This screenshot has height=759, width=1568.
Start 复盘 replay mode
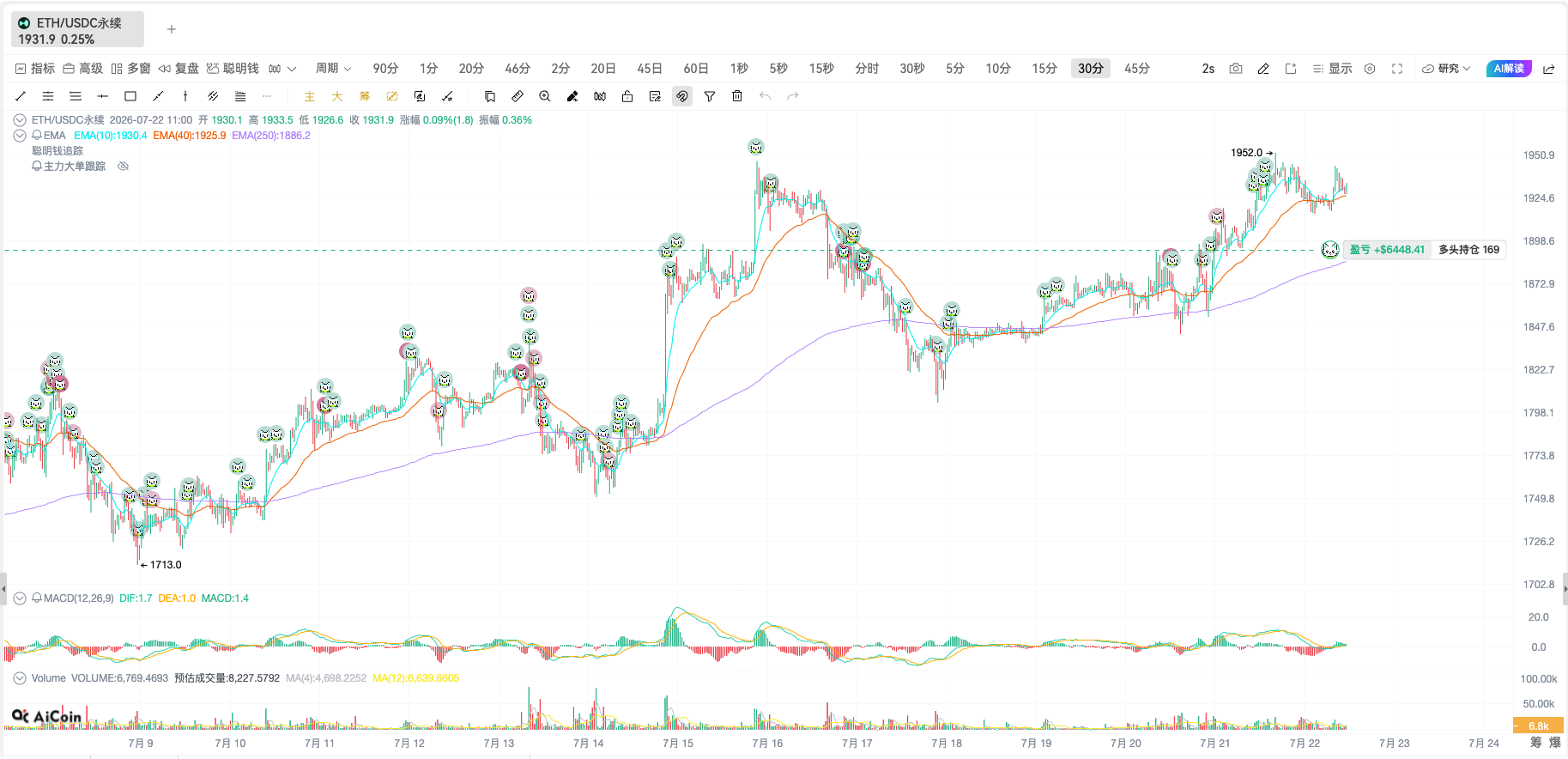click(x=179, y=69)
